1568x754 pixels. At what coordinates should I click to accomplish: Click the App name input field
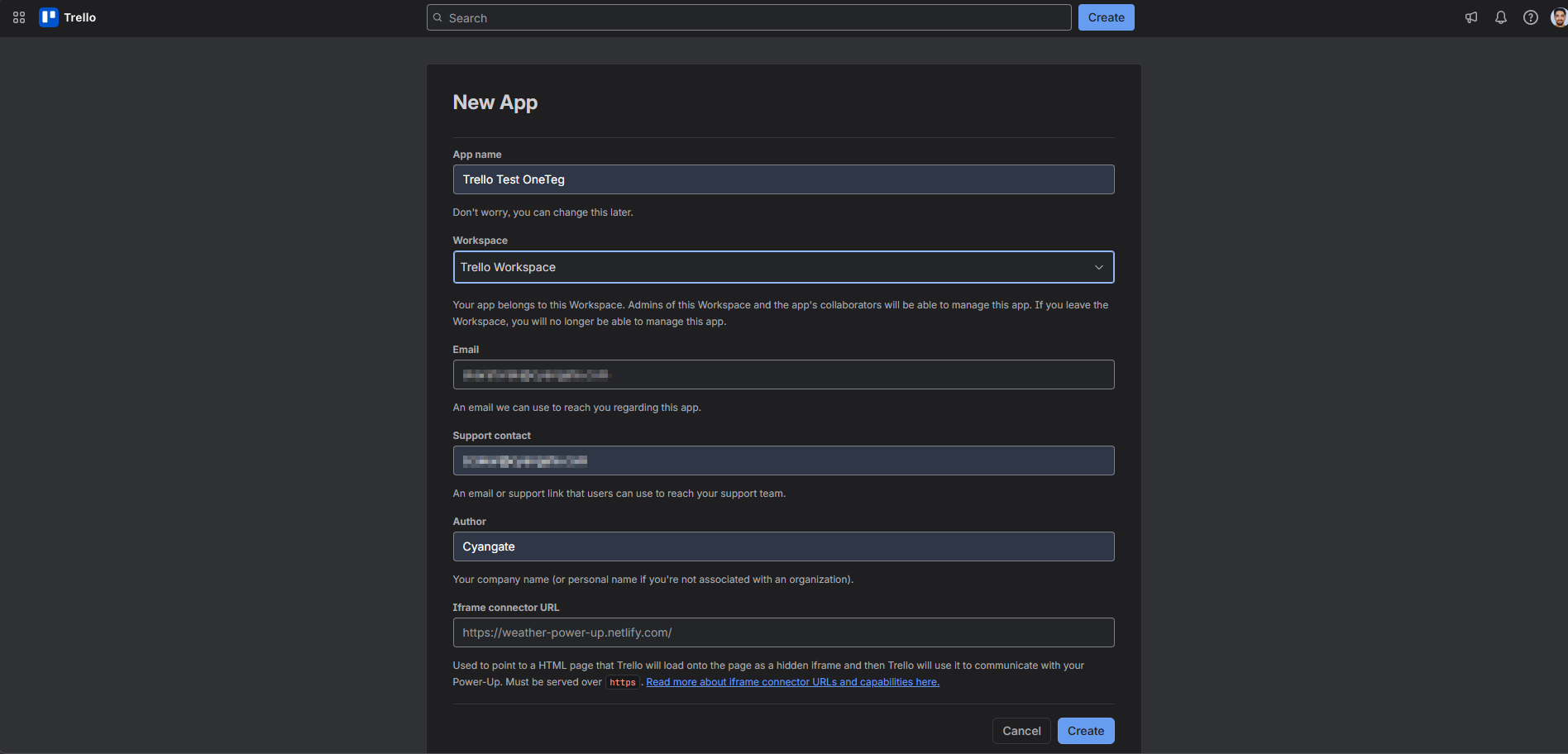[784, 179]
